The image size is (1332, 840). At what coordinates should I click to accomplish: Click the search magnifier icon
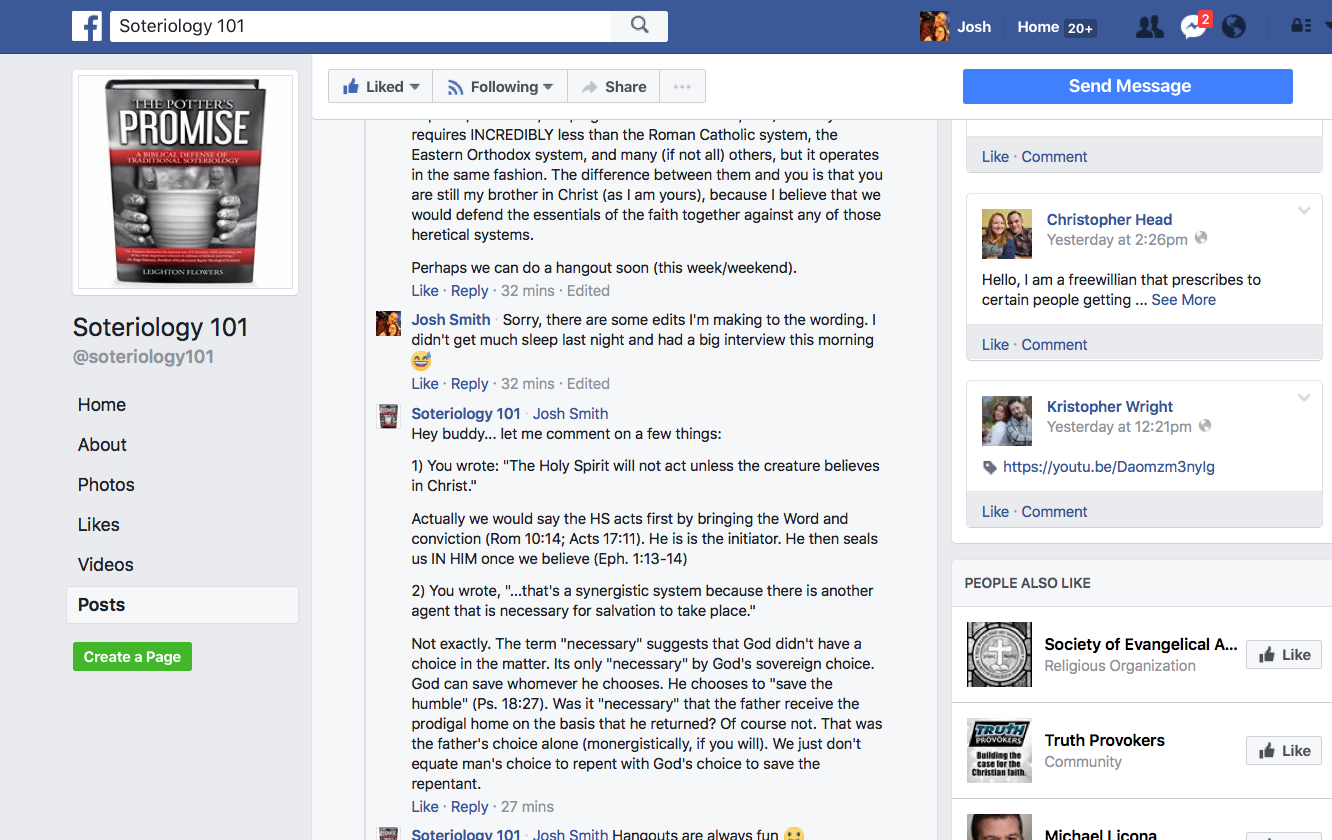coord(640,26)
